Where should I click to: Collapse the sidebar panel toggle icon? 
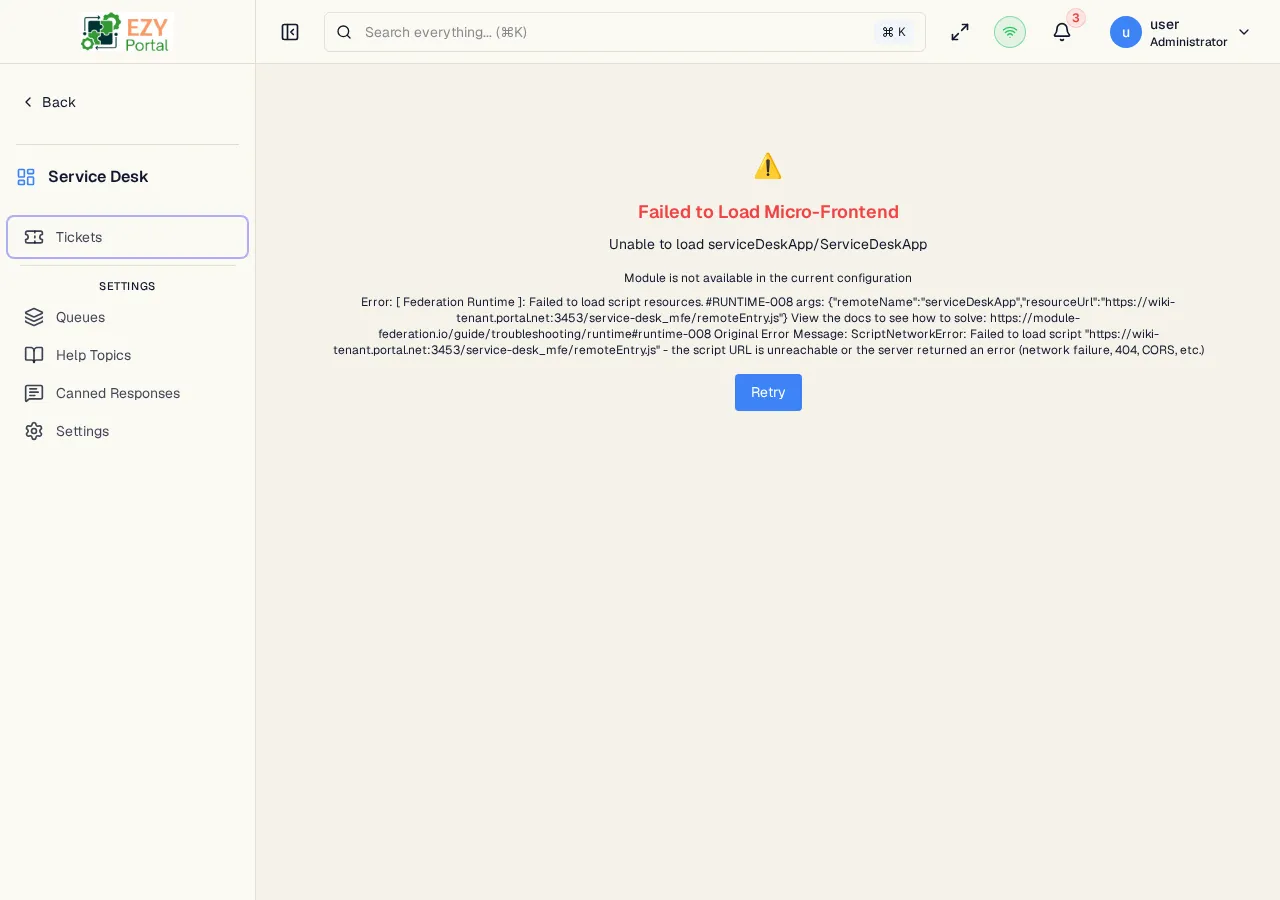coord(290,32)
